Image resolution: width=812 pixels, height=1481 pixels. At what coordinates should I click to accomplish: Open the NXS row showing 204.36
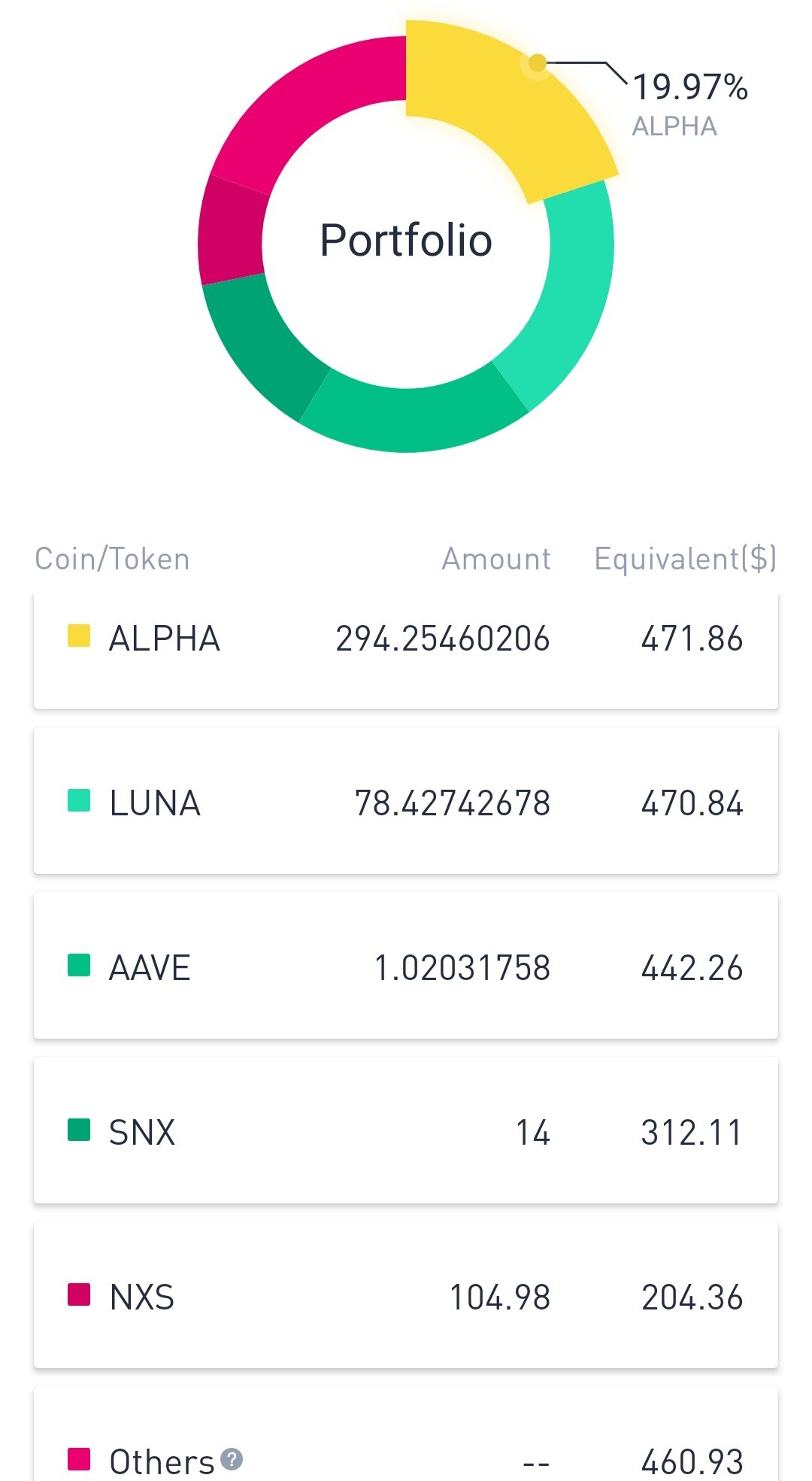(406, 1294)
